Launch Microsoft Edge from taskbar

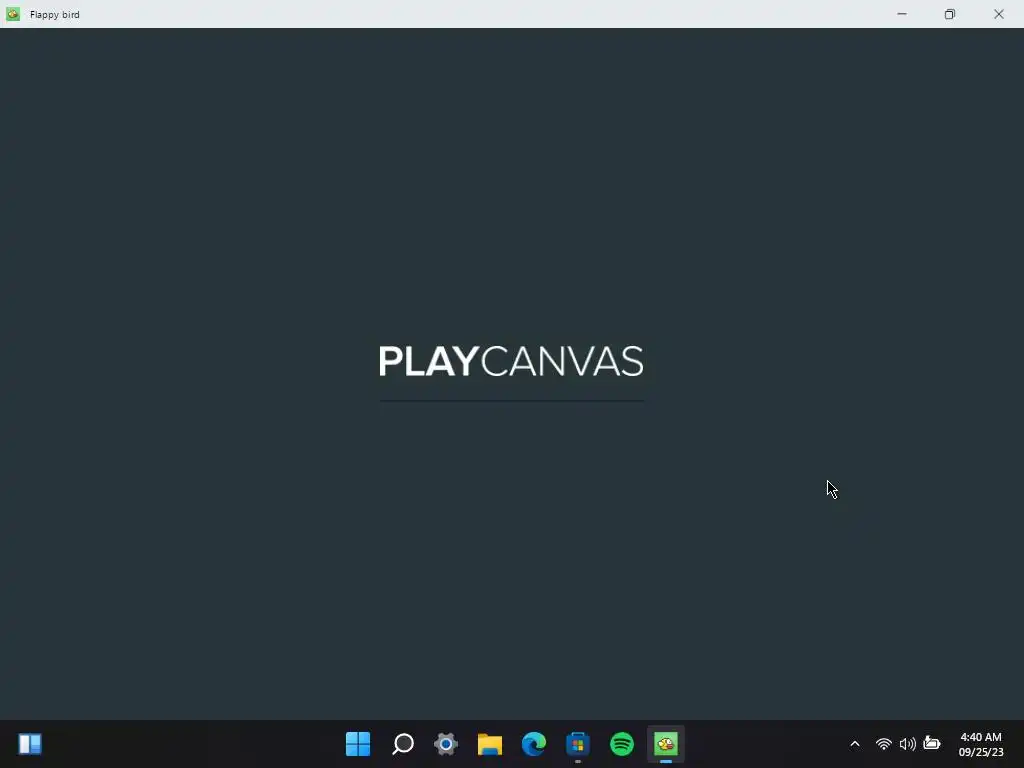(534, 744)
